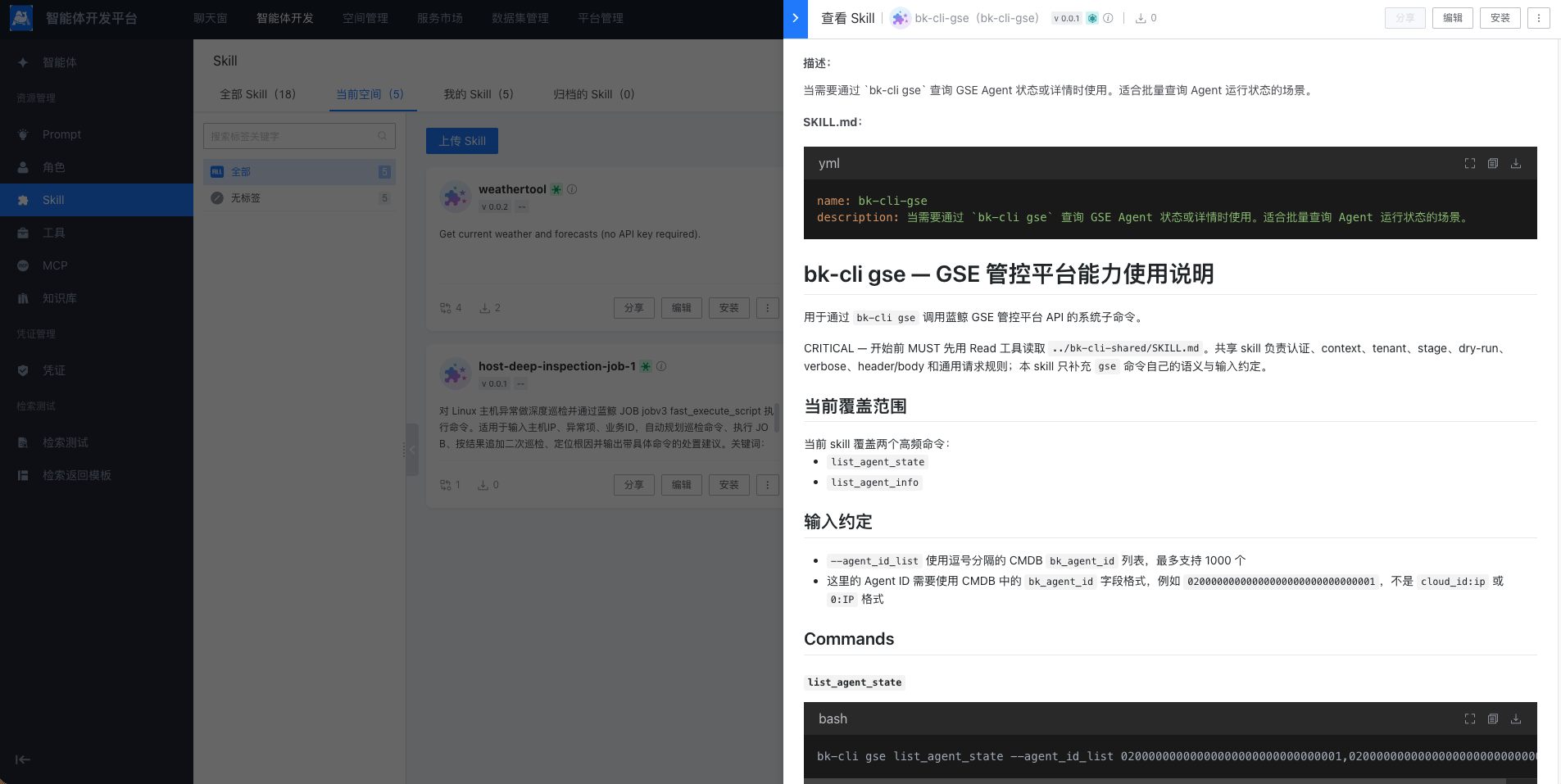Open the 智能体开发 top menu
Image resolution: width=1561 pixels, height=784 pixels.
click(285, 18)
